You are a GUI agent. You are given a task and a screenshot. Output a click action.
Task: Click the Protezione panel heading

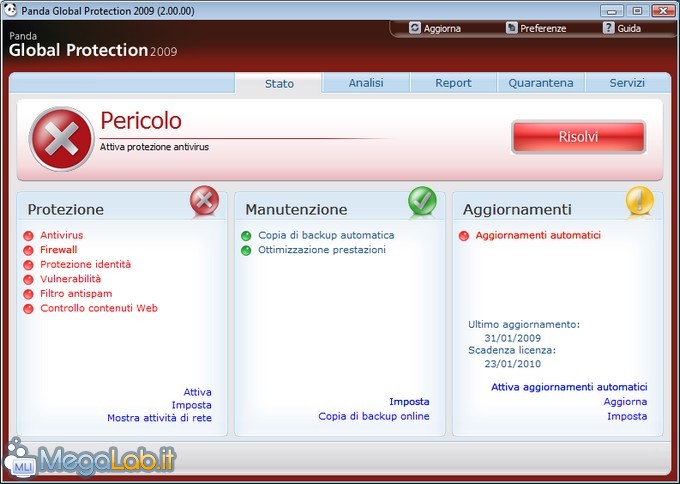click(x=65, y=209)
